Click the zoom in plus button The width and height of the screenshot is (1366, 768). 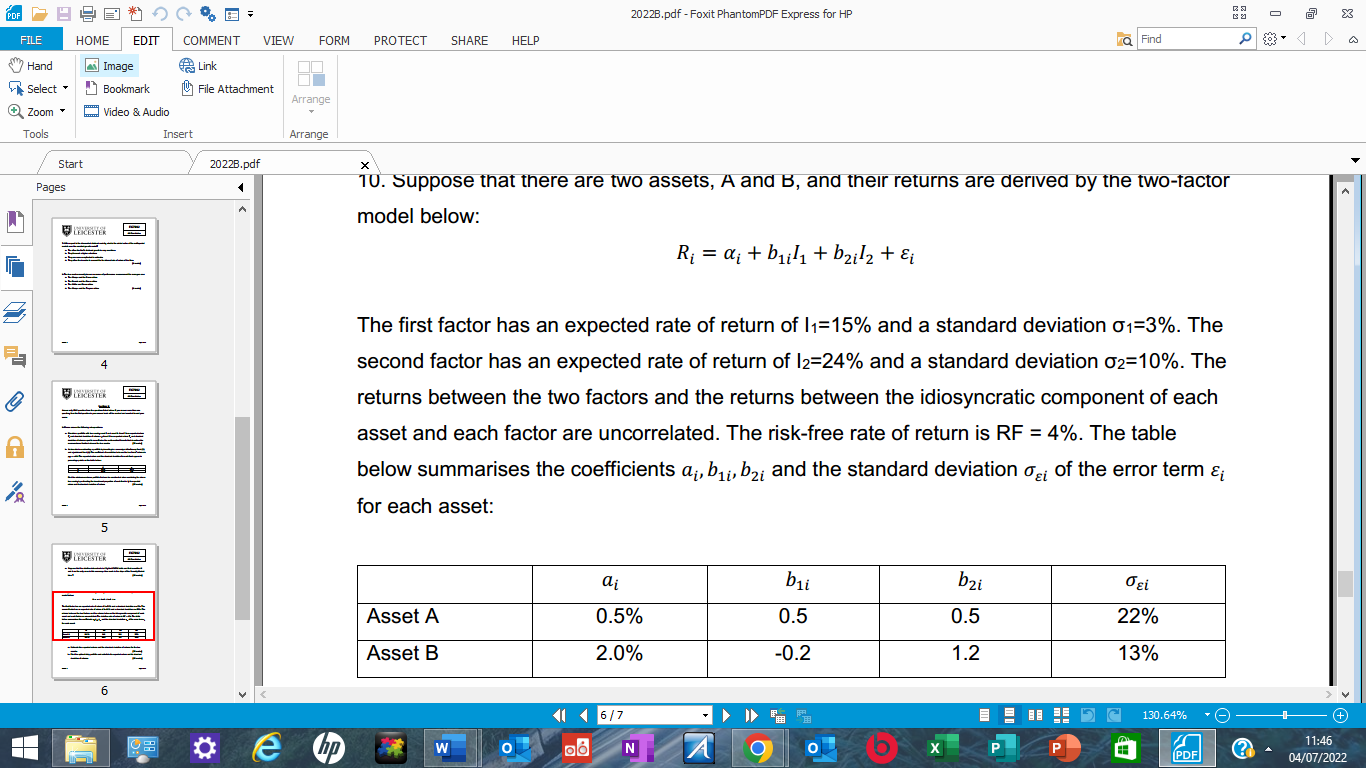point(1341,715)
